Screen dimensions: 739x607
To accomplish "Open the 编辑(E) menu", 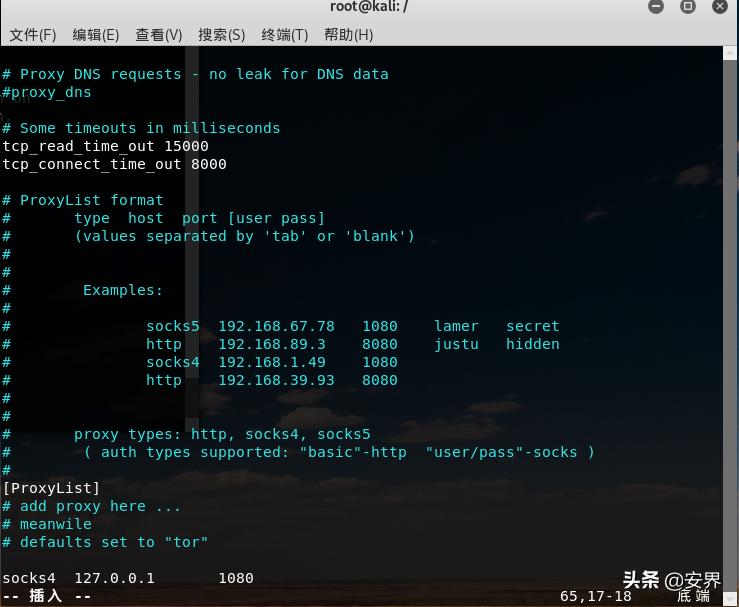I will coord(96,35).
